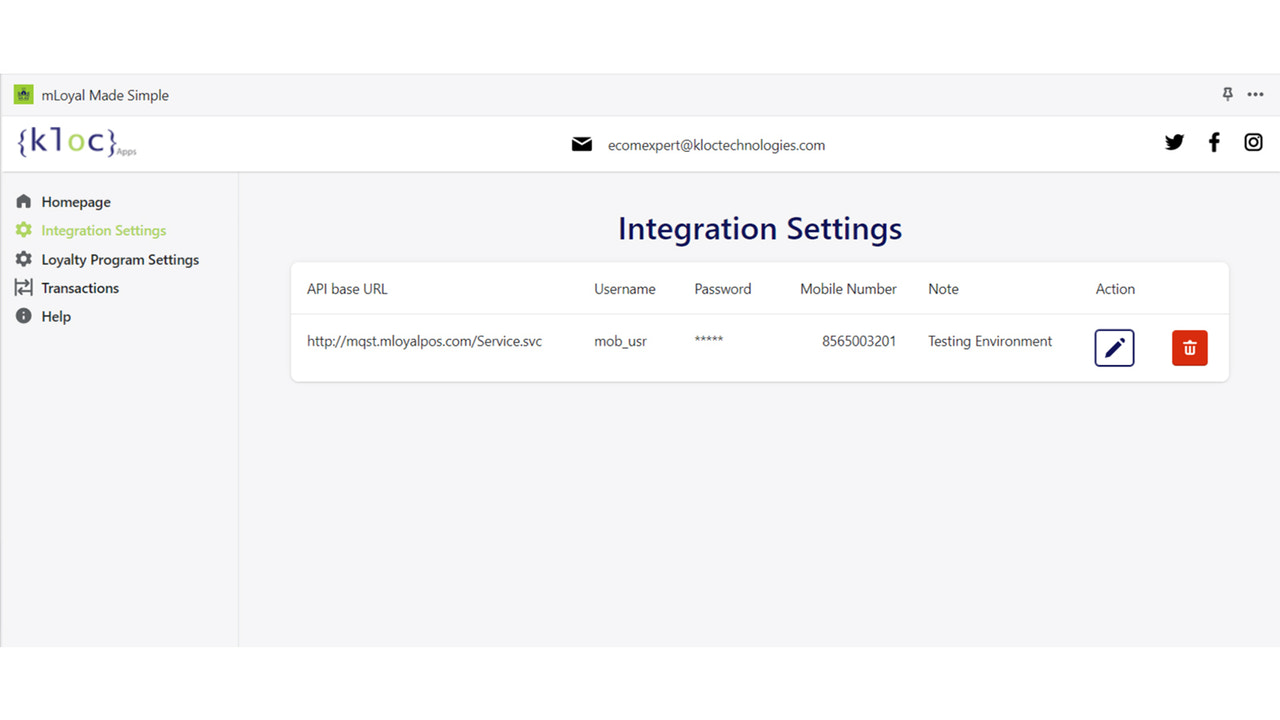Click the Help info icon

pyautogui.click(x=23, y=316)
